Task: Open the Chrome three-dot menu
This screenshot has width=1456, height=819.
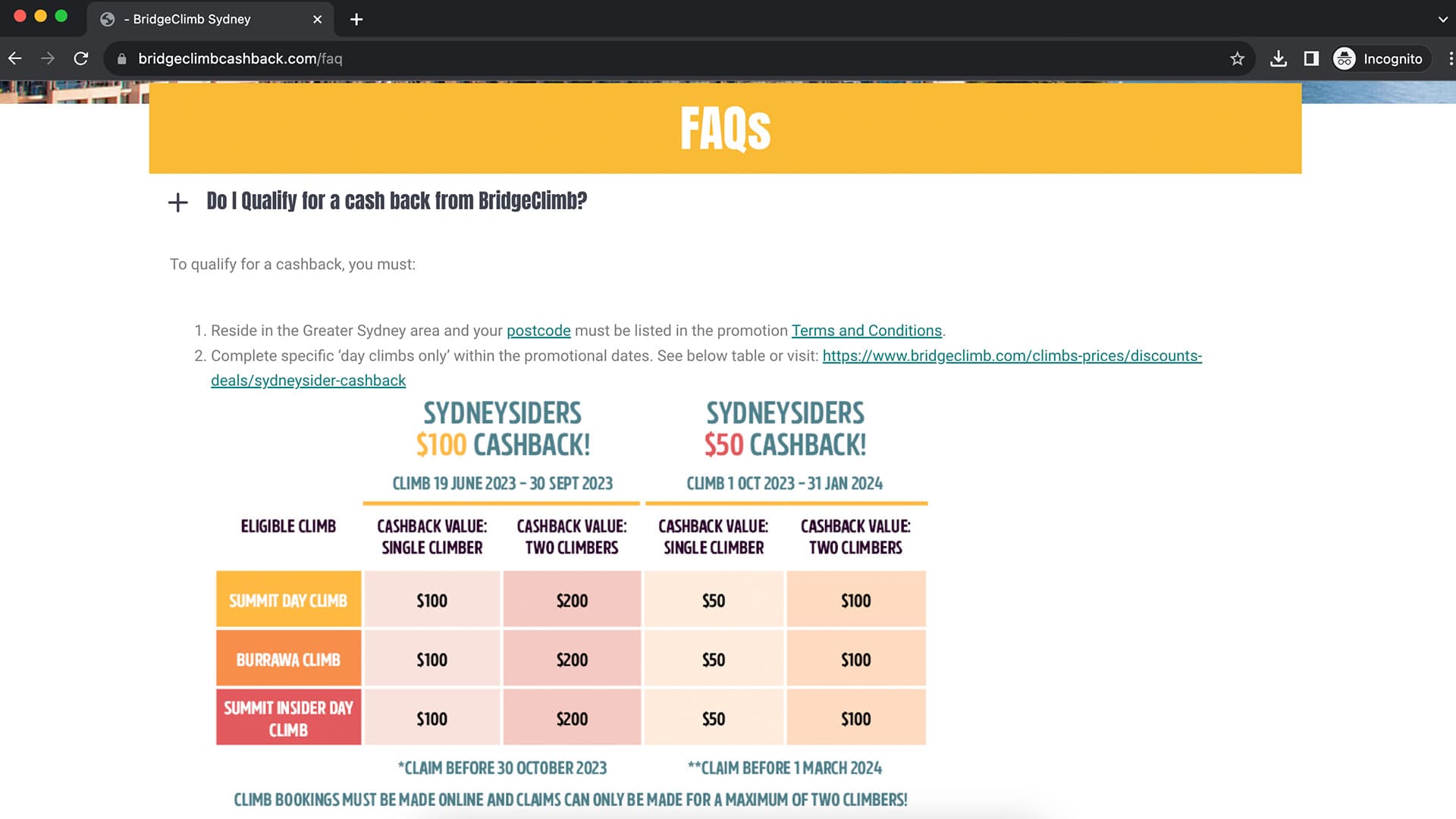Action: (1449, 58)
